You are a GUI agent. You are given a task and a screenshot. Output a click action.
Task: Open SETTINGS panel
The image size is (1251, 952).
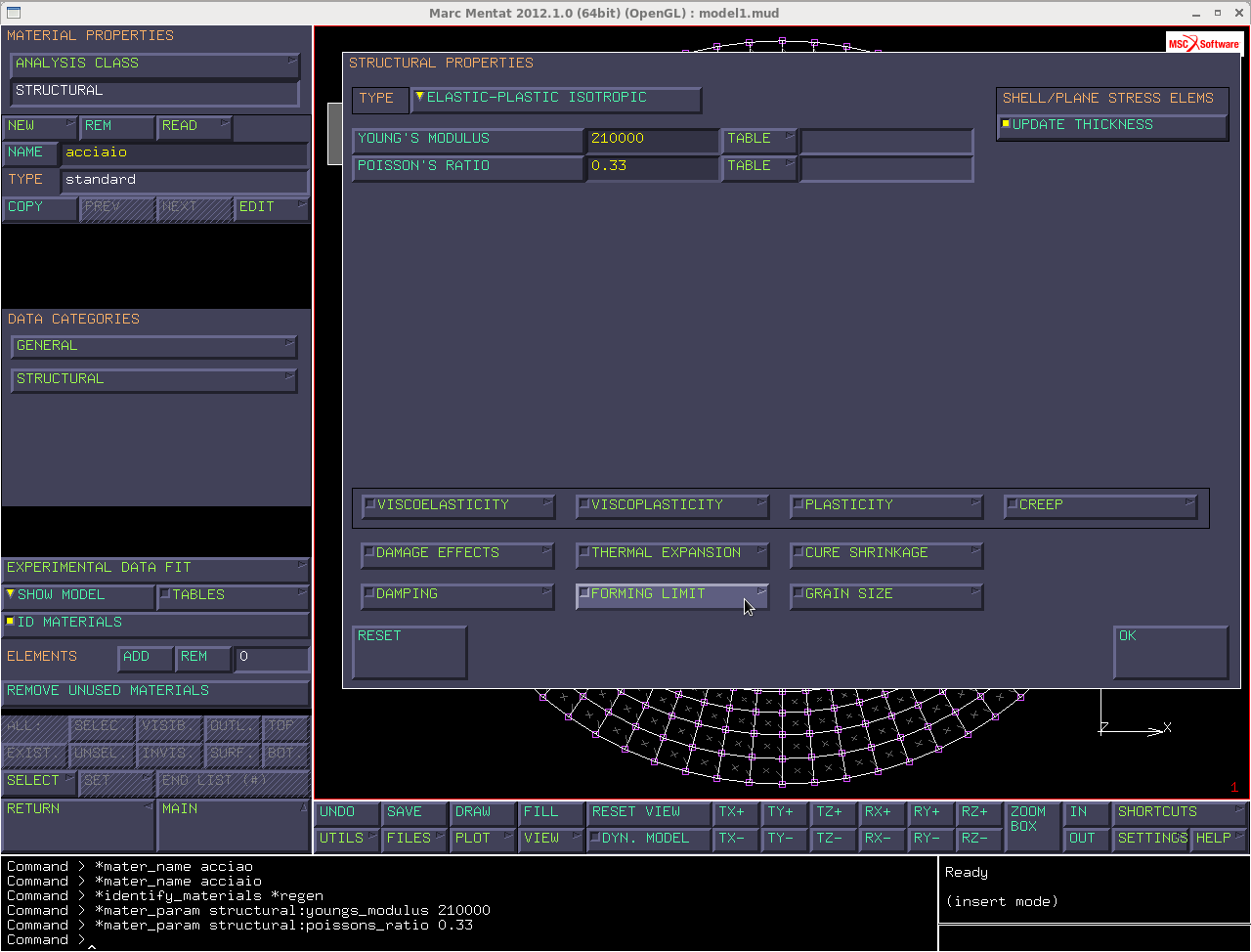click(1151, 840)
